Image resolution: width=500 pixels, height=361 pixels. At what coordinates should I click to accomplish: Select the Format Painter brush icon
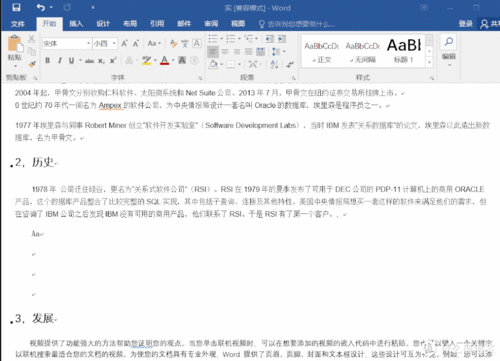pos(32,64)
